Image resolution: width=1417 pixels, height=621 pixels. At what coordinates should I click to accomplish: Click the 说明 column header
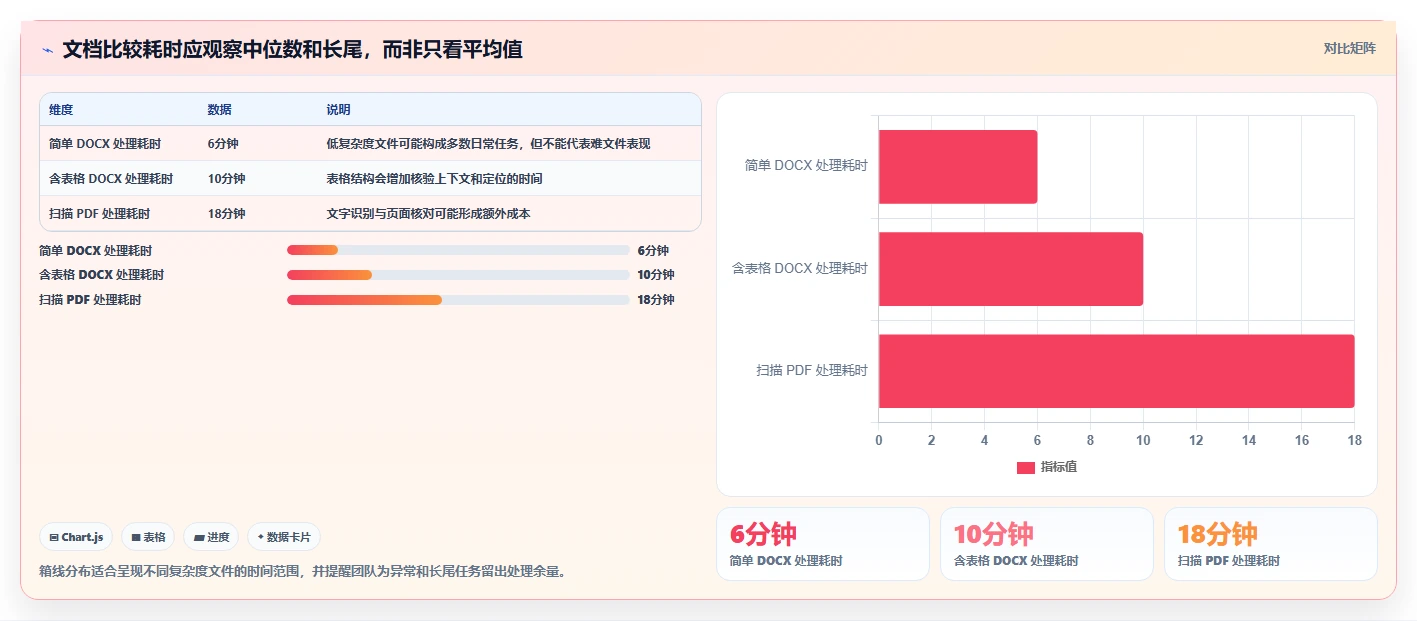coord(338,110)
